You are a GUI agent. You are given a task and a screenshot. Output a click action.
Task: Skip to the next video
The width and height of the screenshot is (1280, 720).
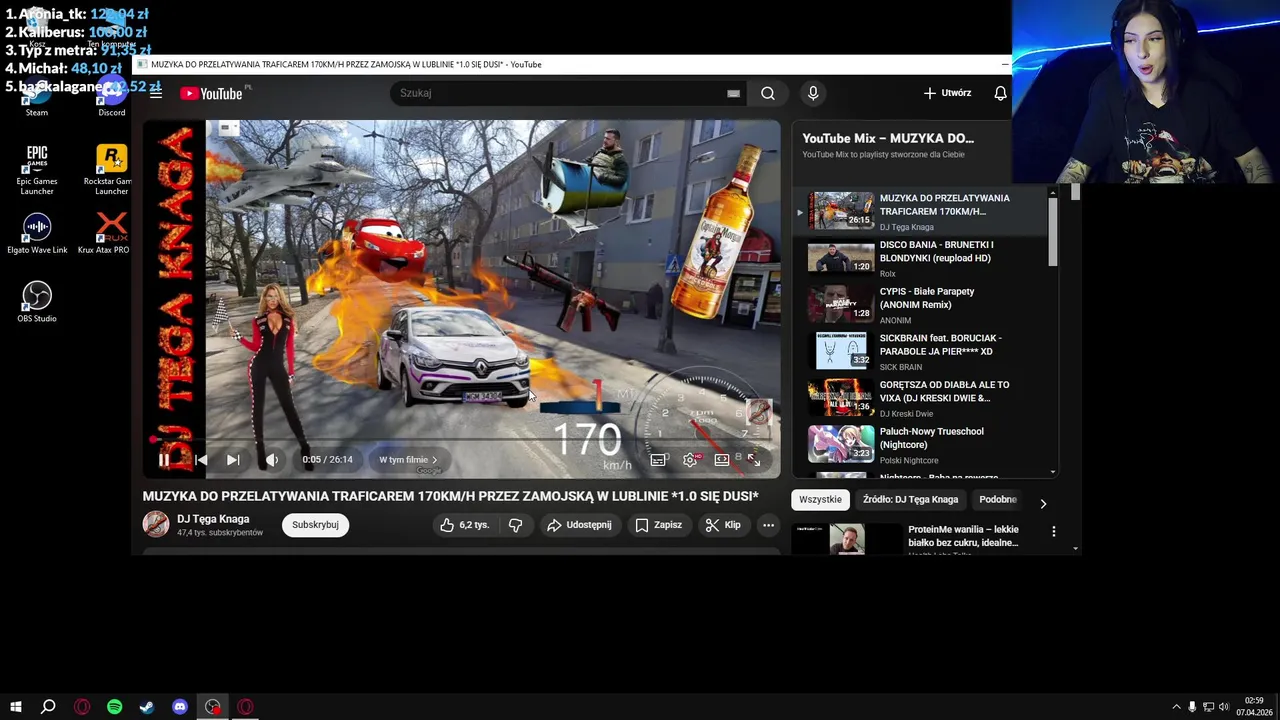pyautogui.click(x=233, y=460)
